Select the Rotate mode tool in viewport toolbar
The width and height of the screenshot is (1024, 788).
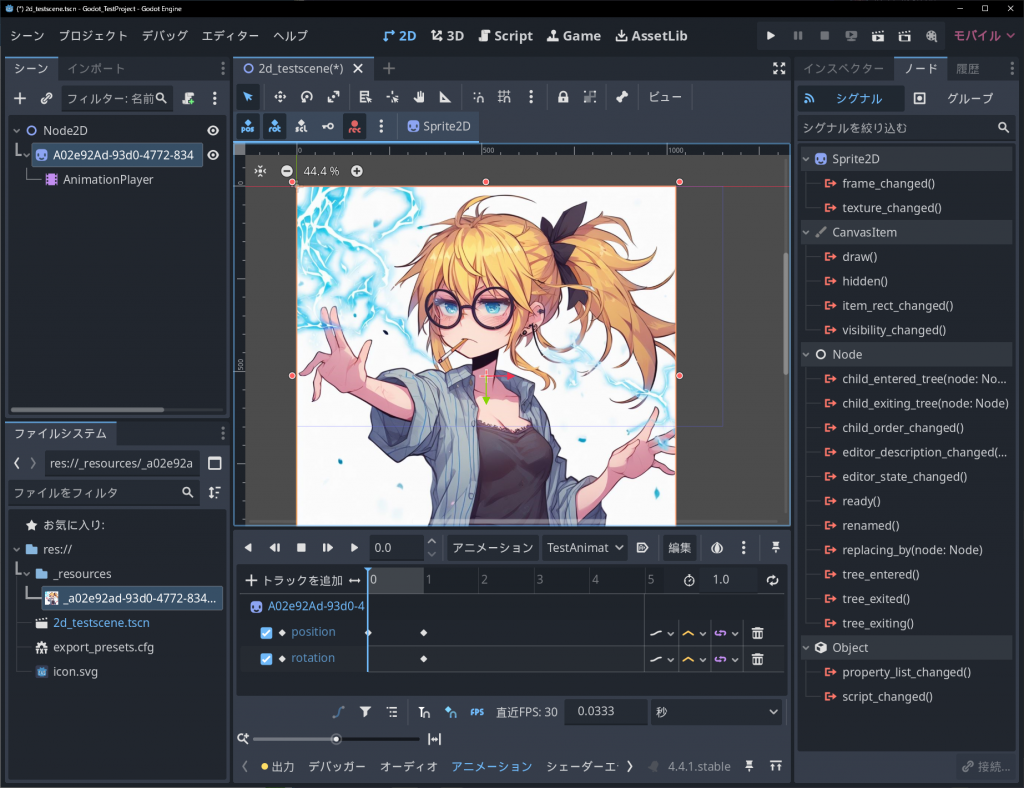tap(307, 97)
